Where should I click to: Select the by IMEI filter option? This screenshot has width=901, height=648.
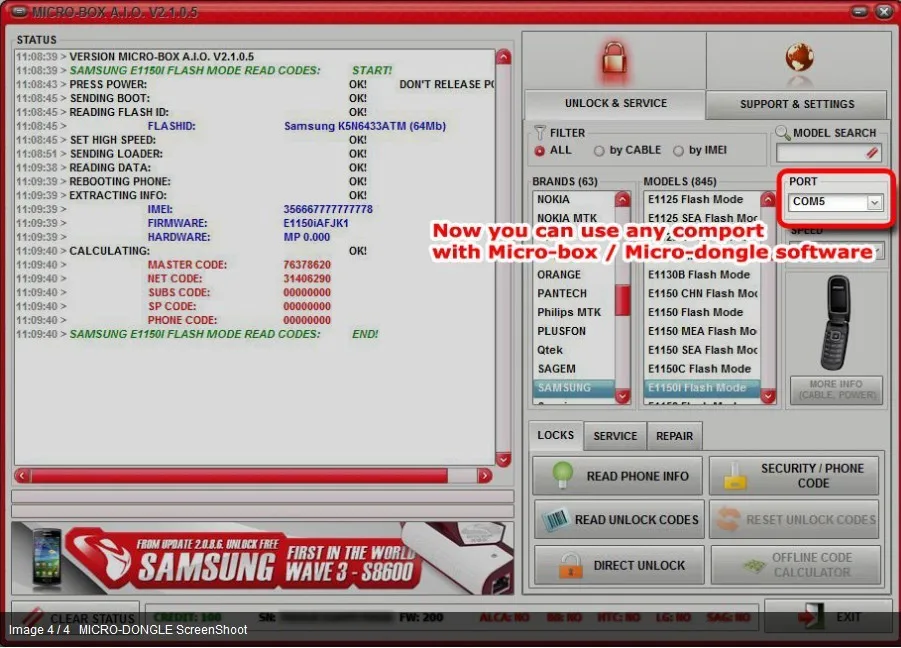tap(679, 151)
